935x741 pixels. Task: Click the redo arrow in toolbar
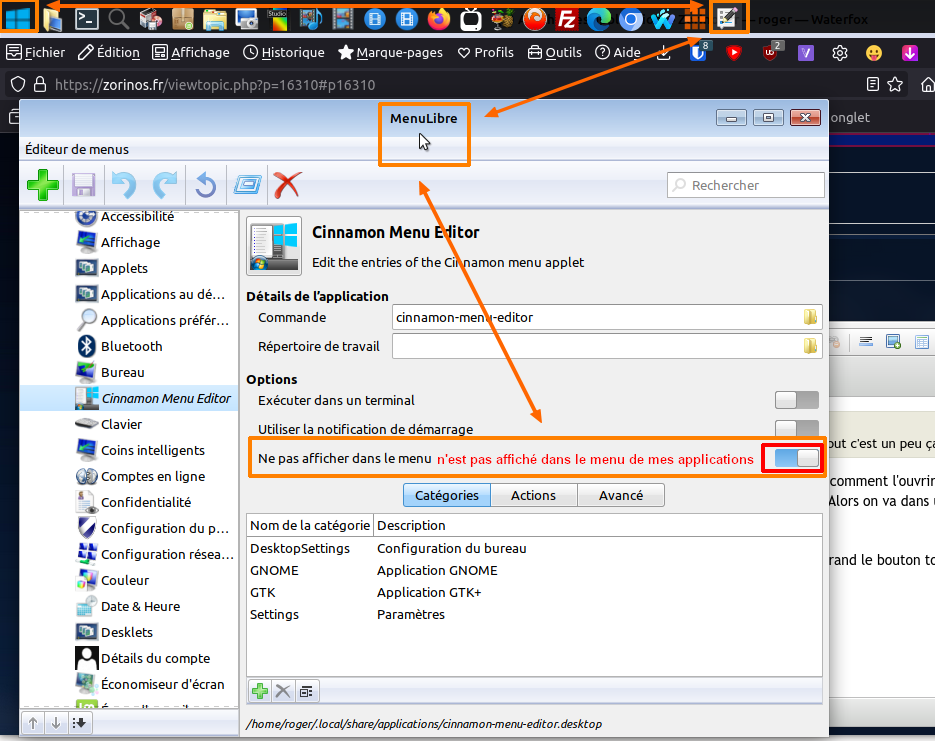click(164, 185)
